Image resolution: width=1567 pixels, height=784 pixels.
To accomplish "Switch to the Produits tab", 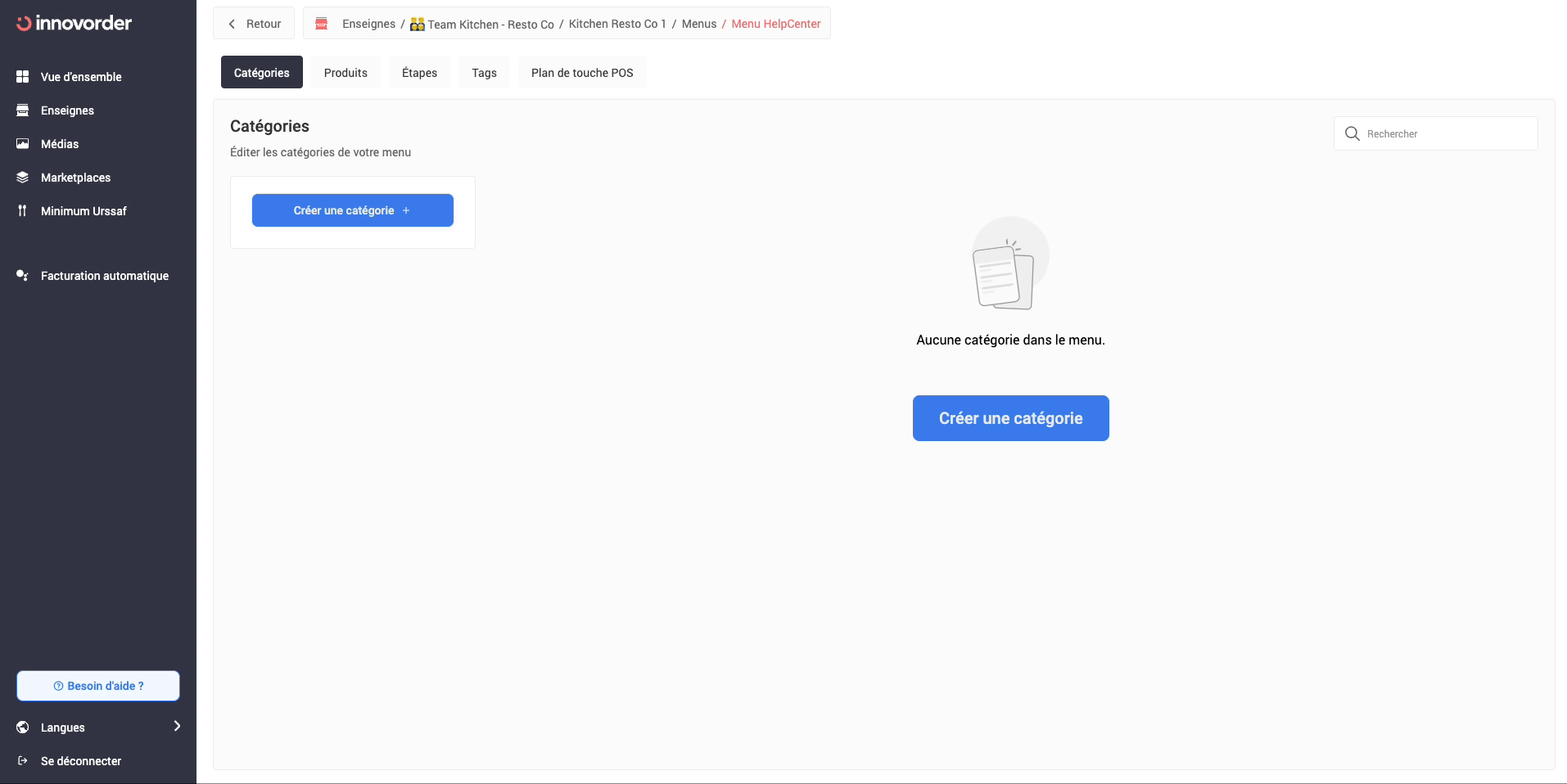I will point(345,73).
